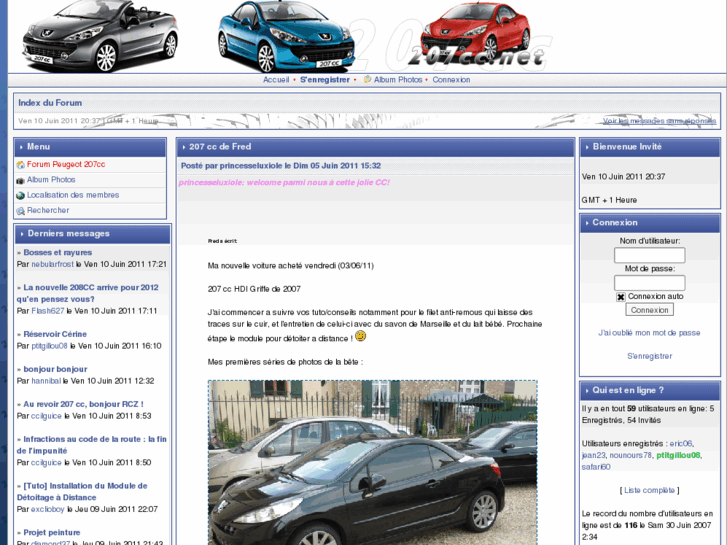
Task: Click the black 207cc car photo in post
Action: [x=373, y=462]
